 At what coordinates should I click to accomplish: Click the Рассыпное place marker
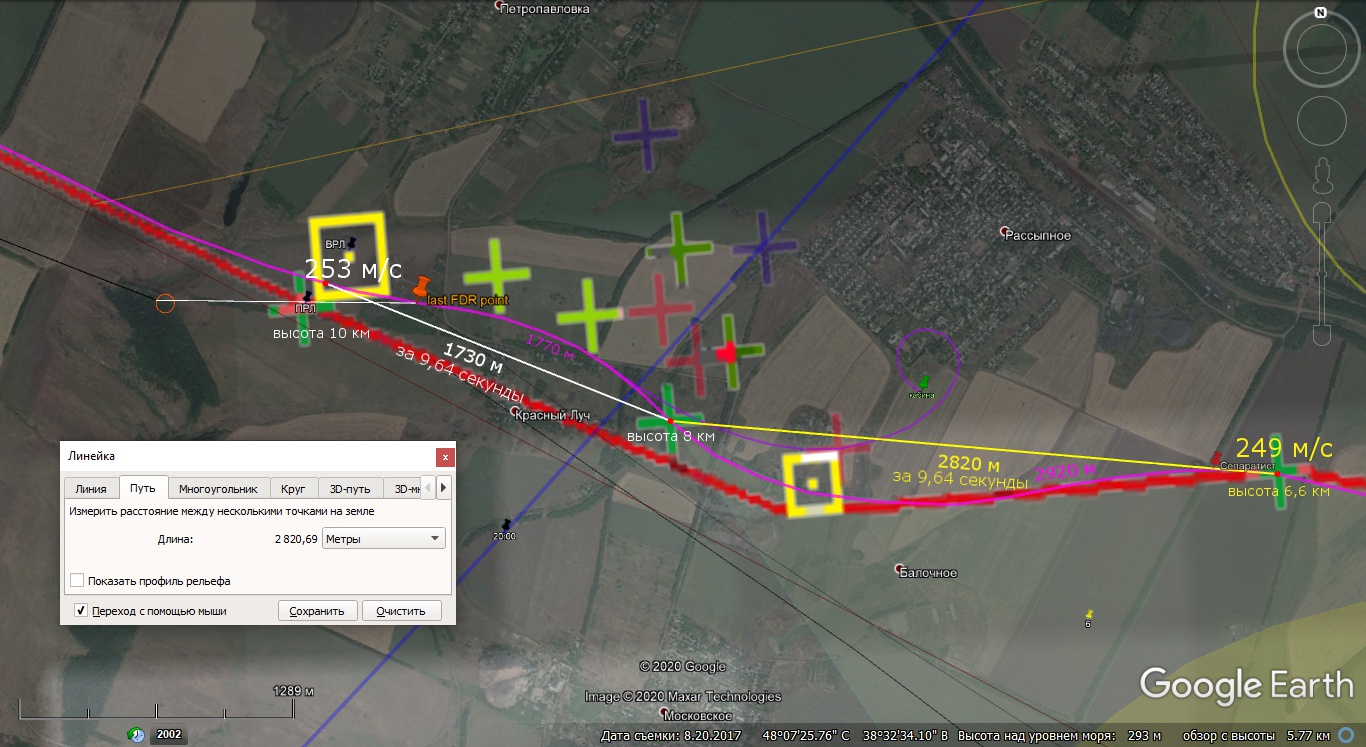pyautogui.click(x=1005, y=233)
